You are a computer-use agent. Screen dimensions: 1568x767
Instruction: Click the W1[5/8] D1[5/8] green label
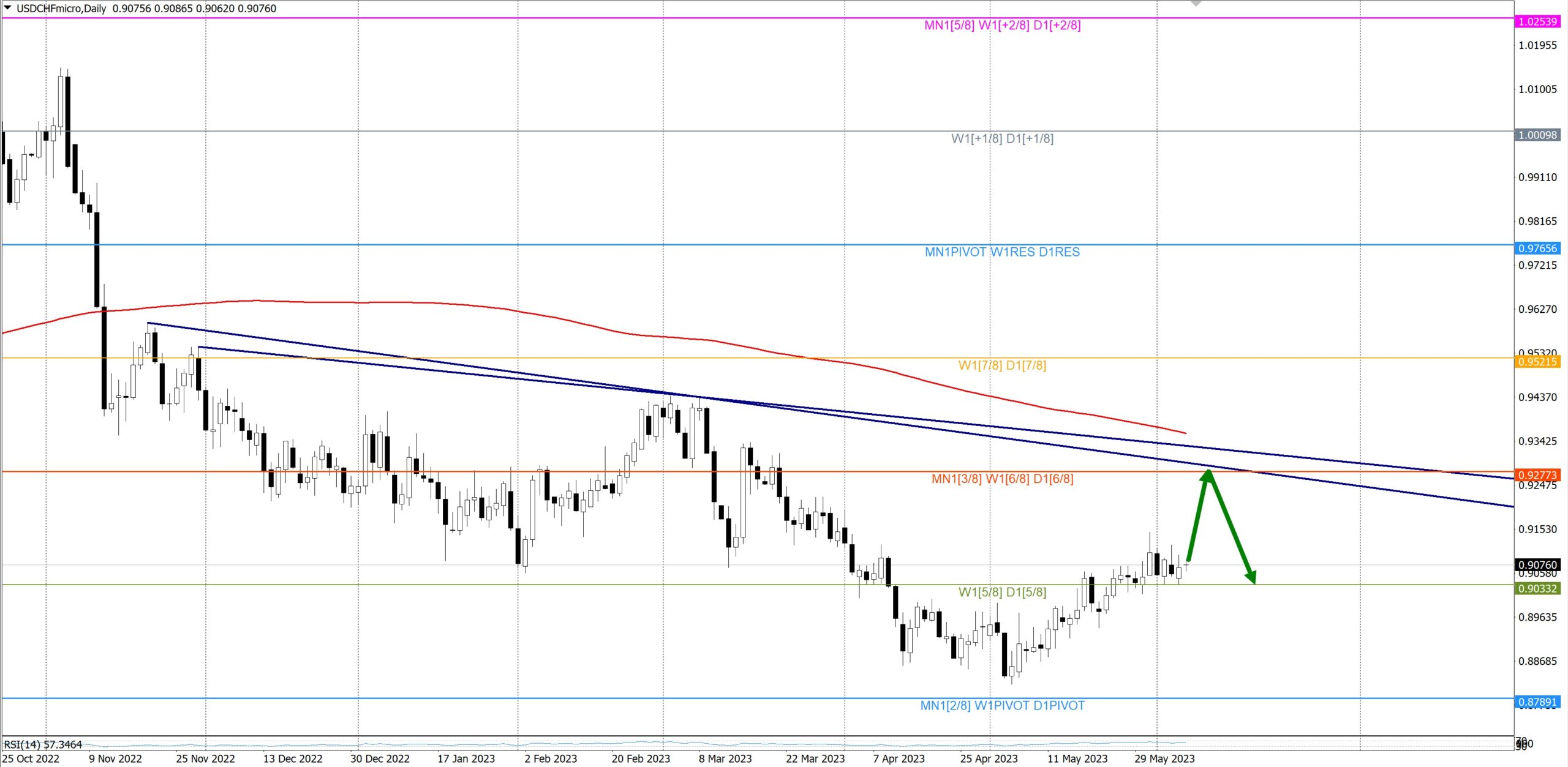[x=1002, y=592]
